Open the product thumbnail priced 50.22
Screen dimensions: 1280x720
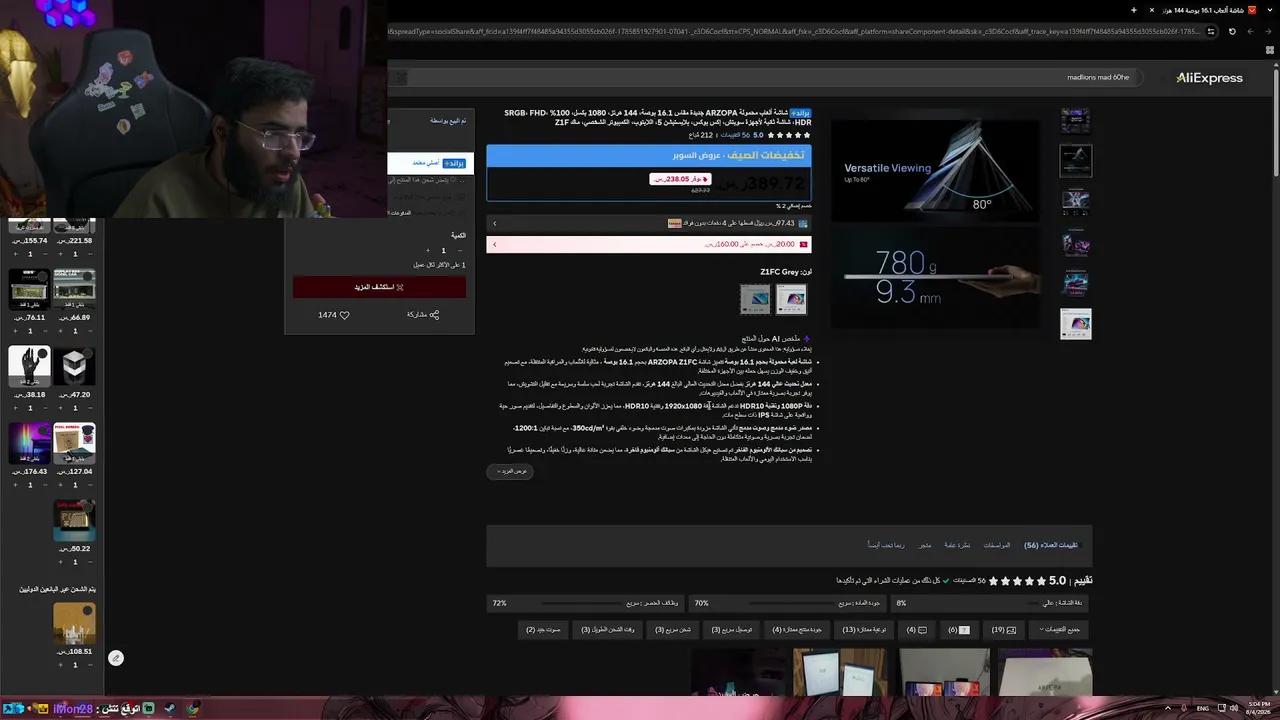click(74, 520)
